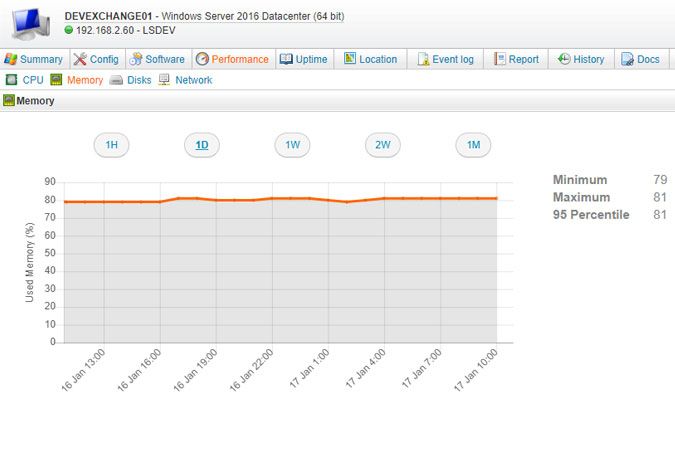Choose the 2W time range
The width and height of the screenshot is (675, 450).
click(382, 145)
